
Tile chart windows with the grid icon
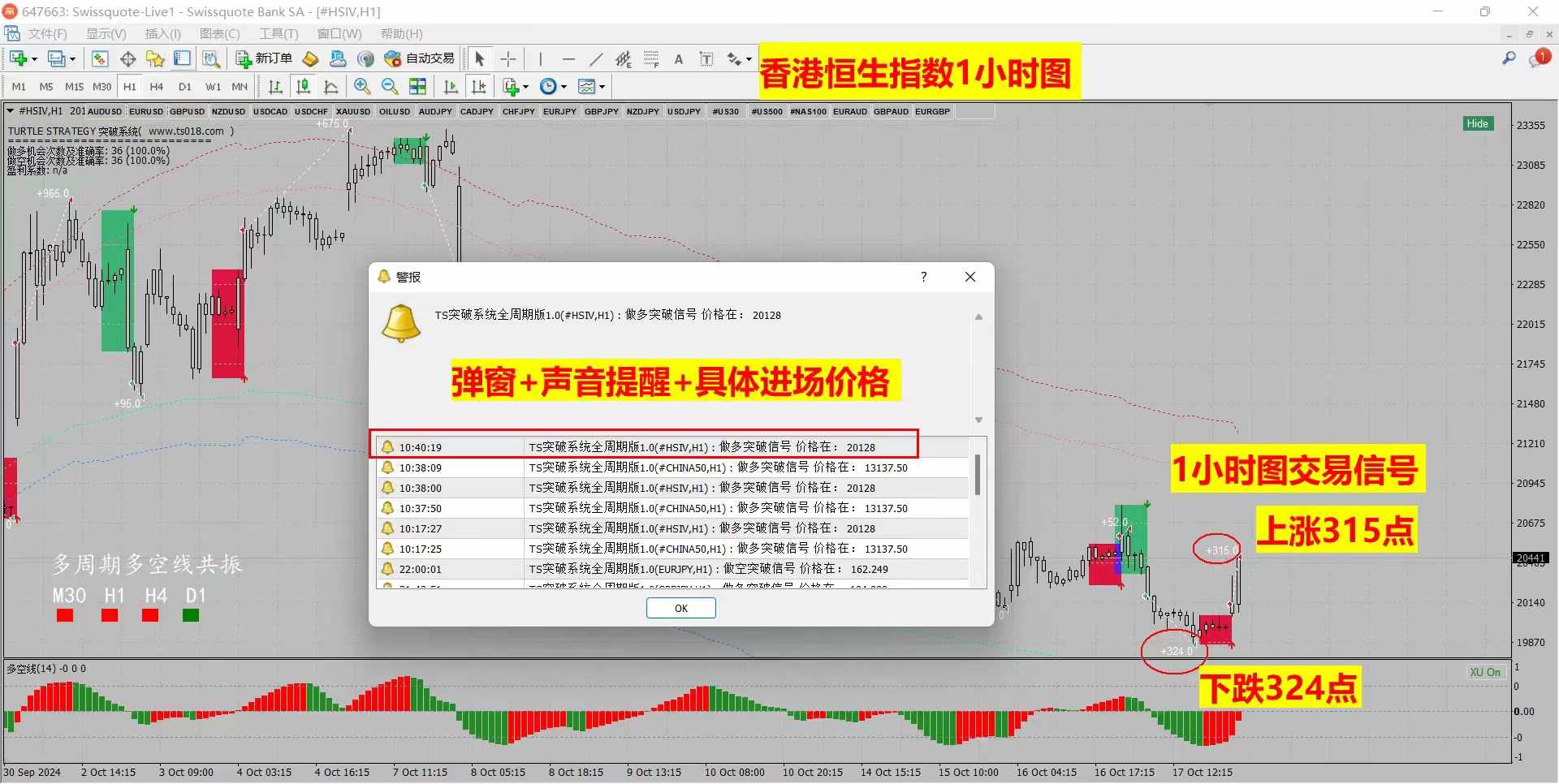pyautogui.click(x=417, y=86)
